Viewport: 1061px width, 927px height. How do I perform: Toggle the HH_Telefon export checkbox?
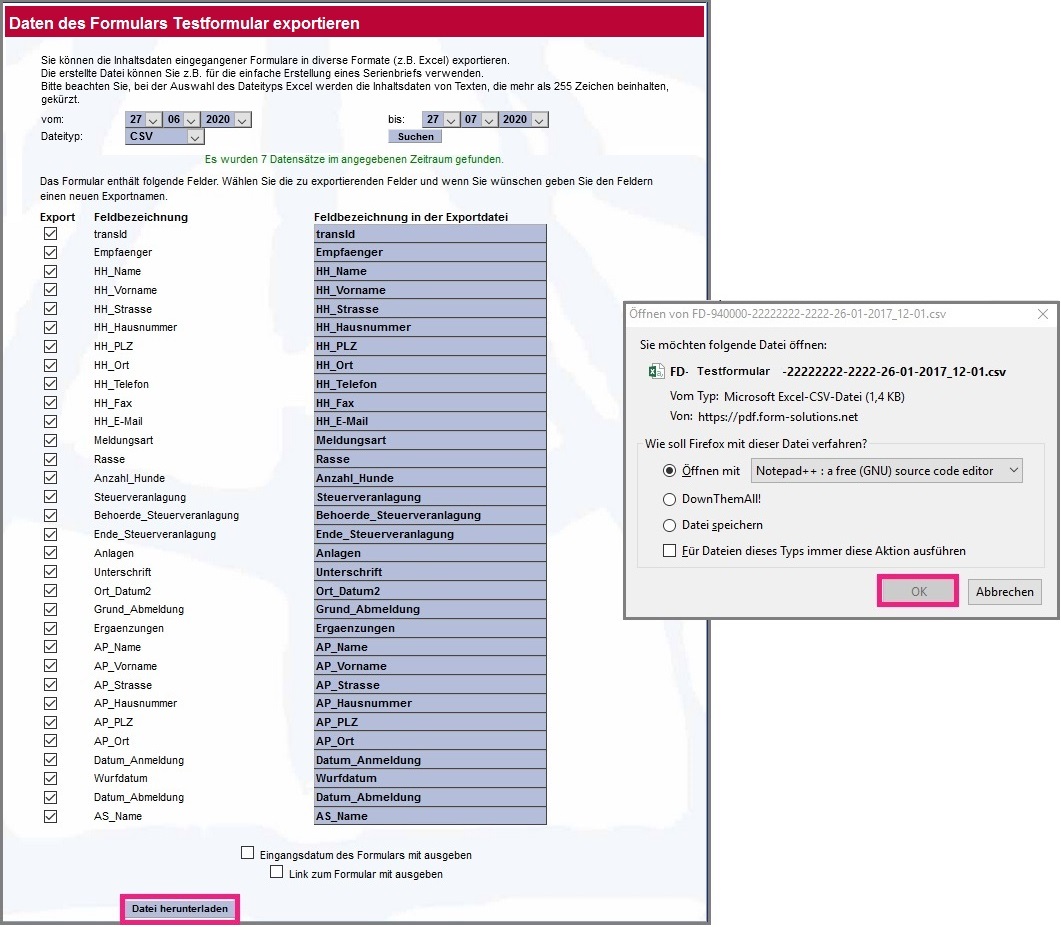coord(50,384)
